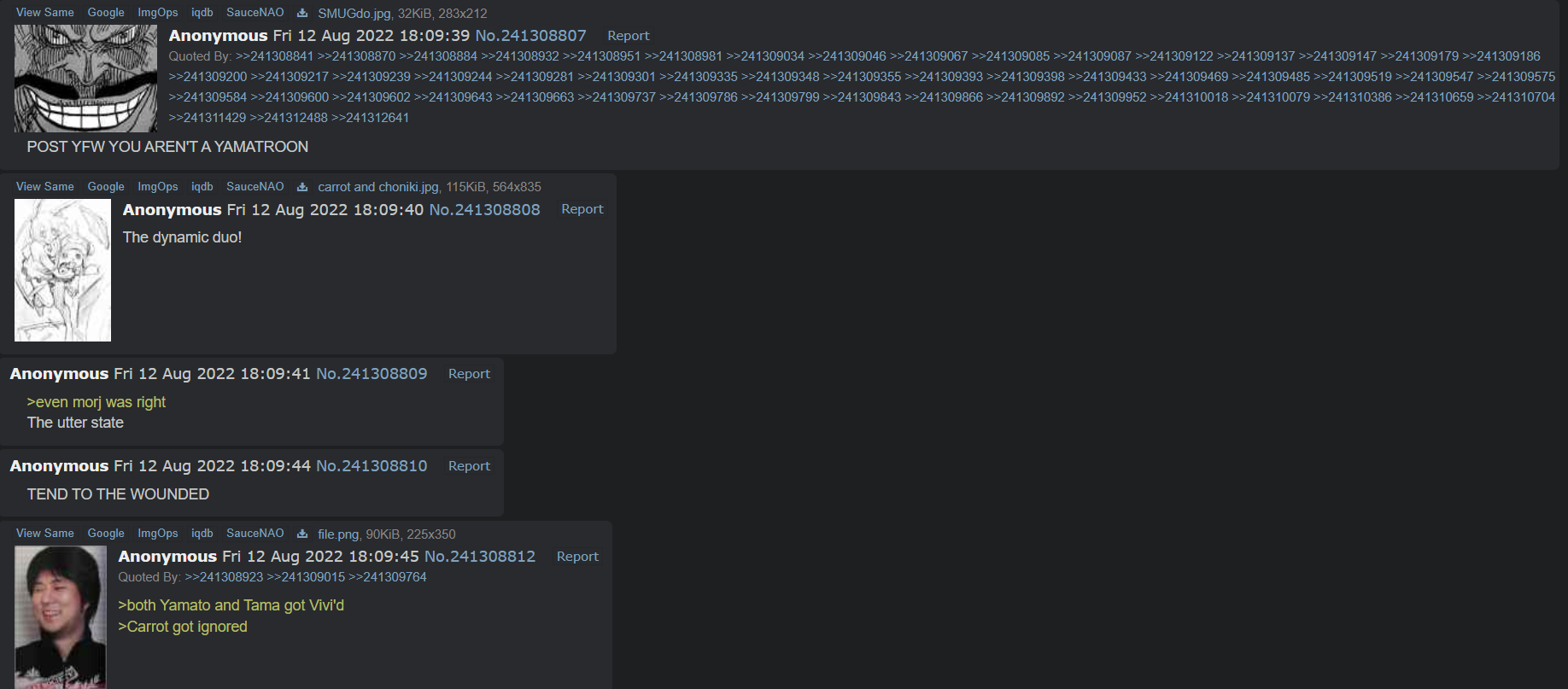Follow quote link >>241308841
Image resolution: width=1568 pixels, height=689 pixels.
[275, 56]
